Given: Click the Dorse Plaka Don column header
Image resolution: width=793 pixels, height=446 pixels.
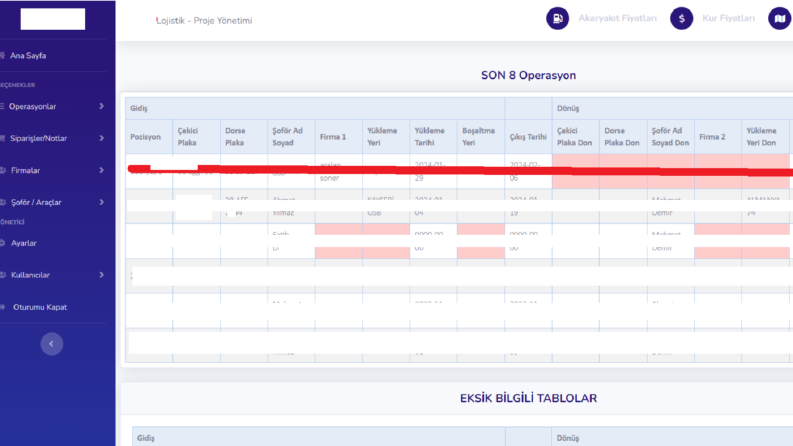Looking at the screenshot, I should 622,137.
